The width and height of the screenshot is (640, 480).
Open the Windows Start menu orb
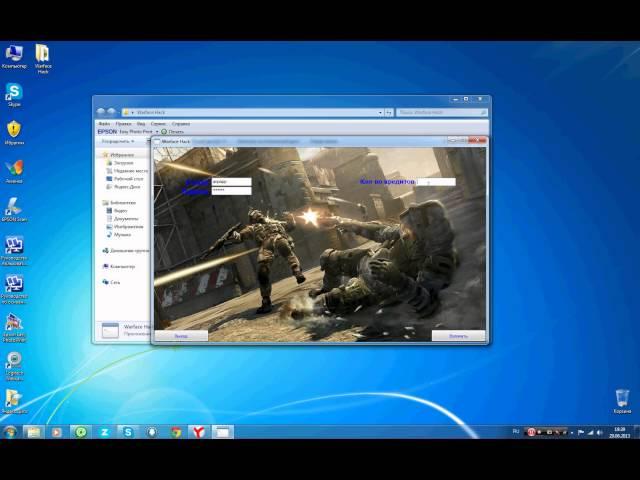click(10, 432)
